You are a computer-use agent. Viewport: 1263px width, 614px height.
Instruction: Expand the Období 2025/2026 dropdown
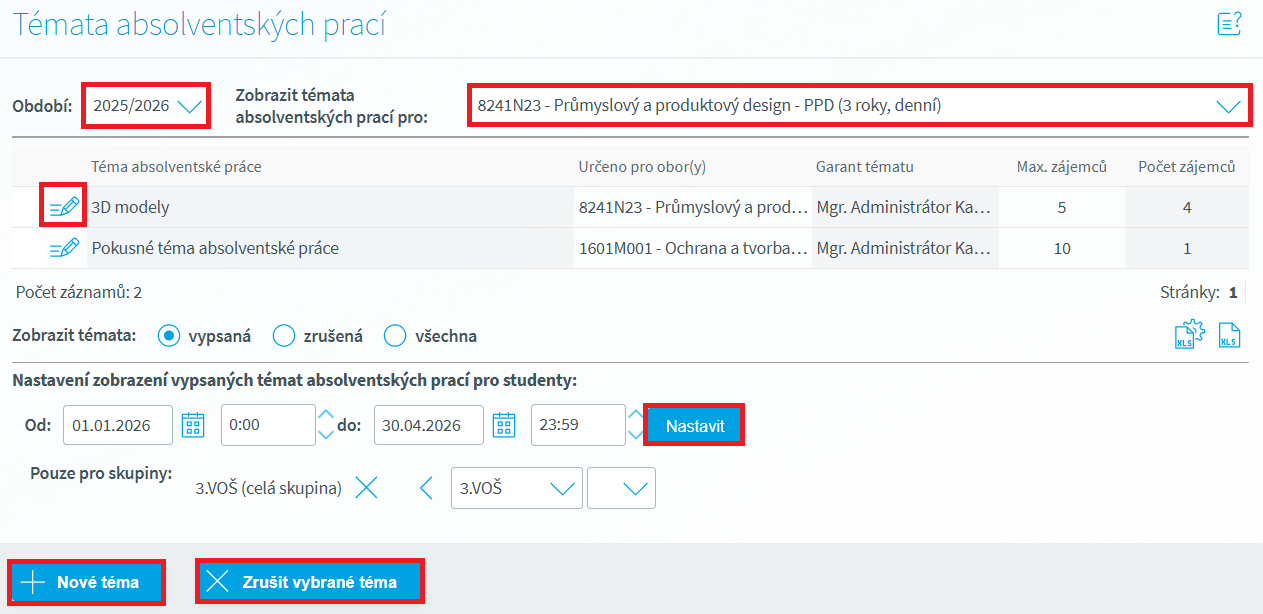point(146,105)
